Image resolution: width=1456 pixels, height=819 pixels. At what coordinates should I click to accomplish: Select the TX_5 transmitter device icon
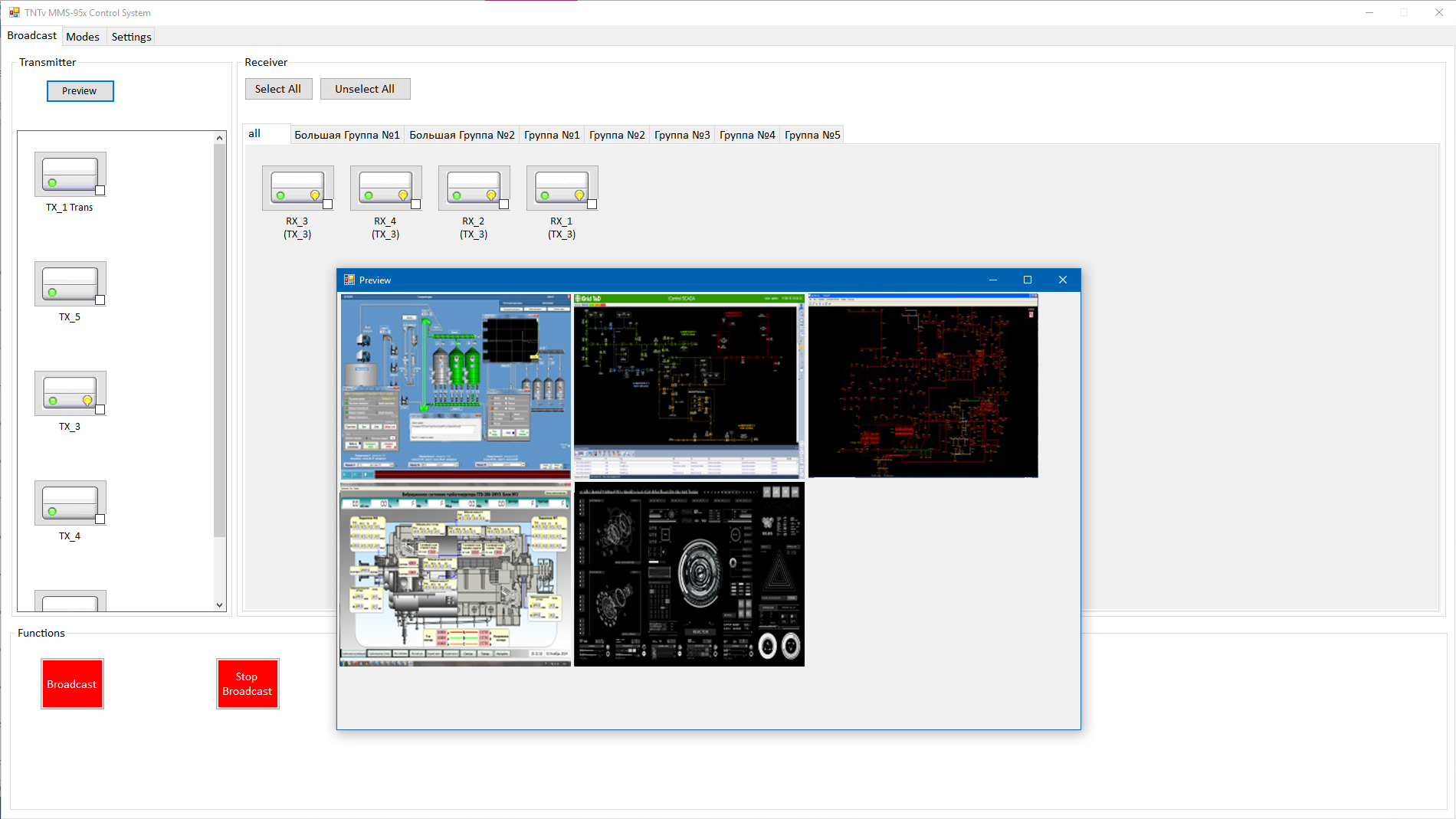click(x=70, y=283)
